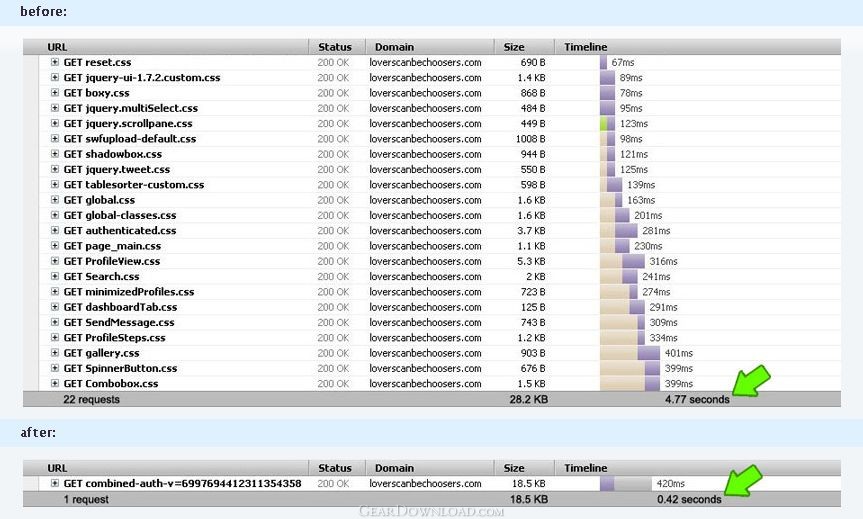Image resolution: width=863 pixels, height=519 pixels.
Task: Click the 281ms timeline bar for authenticated.css
Action: pos(619,231)
